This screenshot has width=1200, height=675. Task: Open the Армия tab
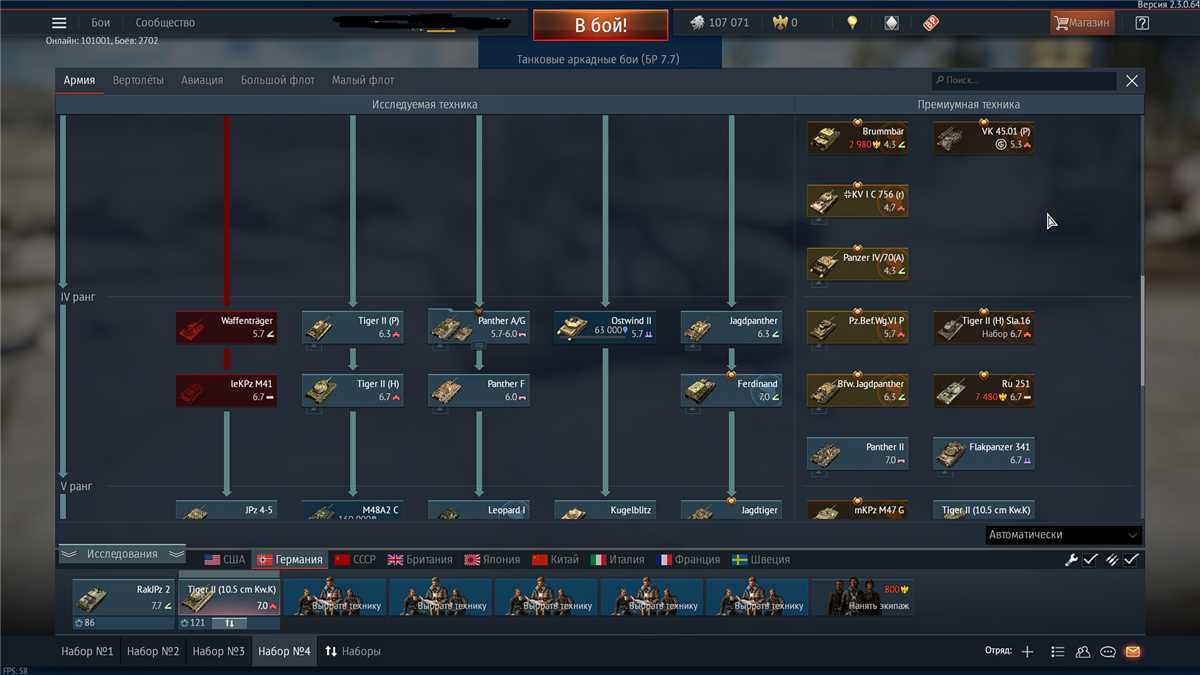80,80
